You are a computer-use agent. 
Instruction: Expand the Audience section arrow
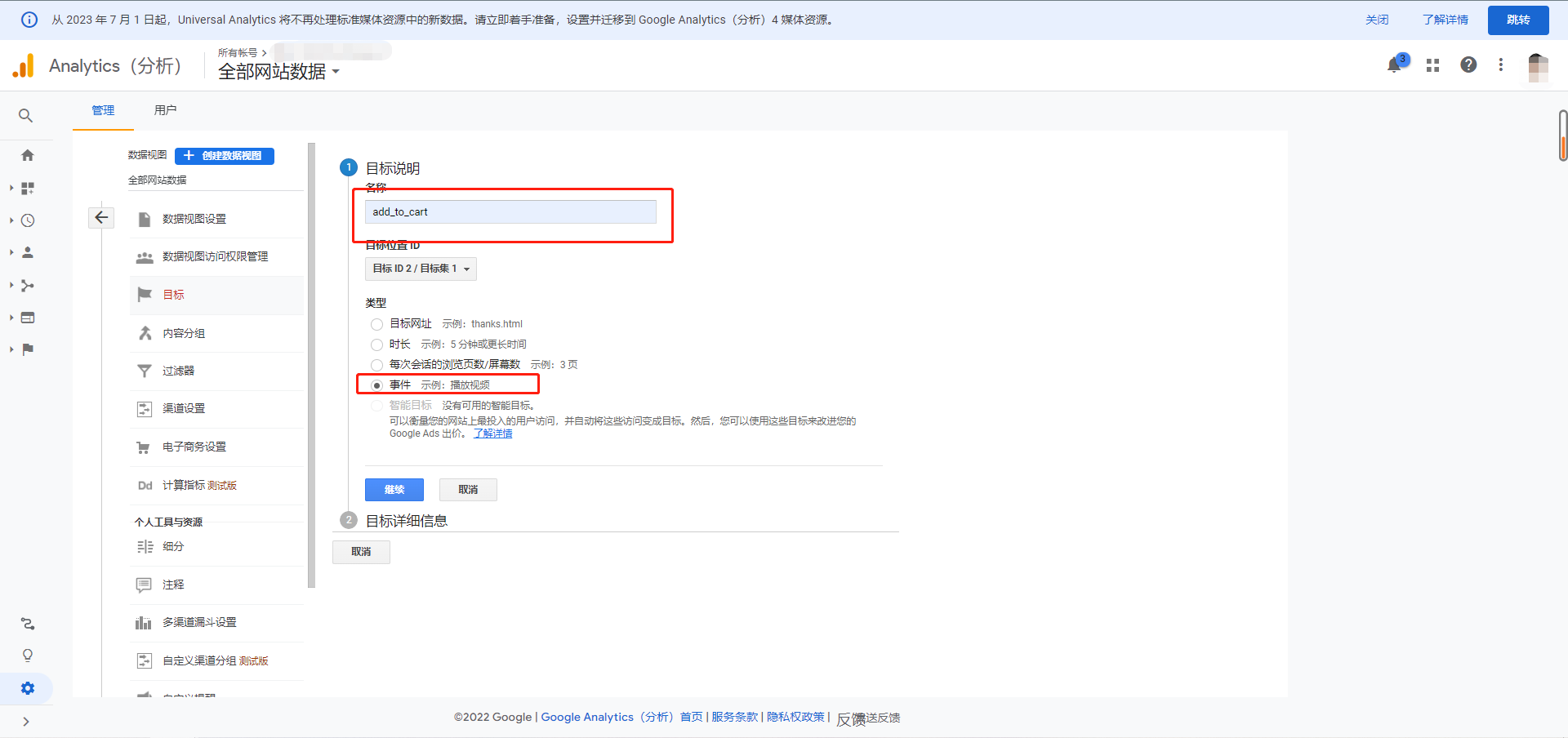[x=11, y=252]
